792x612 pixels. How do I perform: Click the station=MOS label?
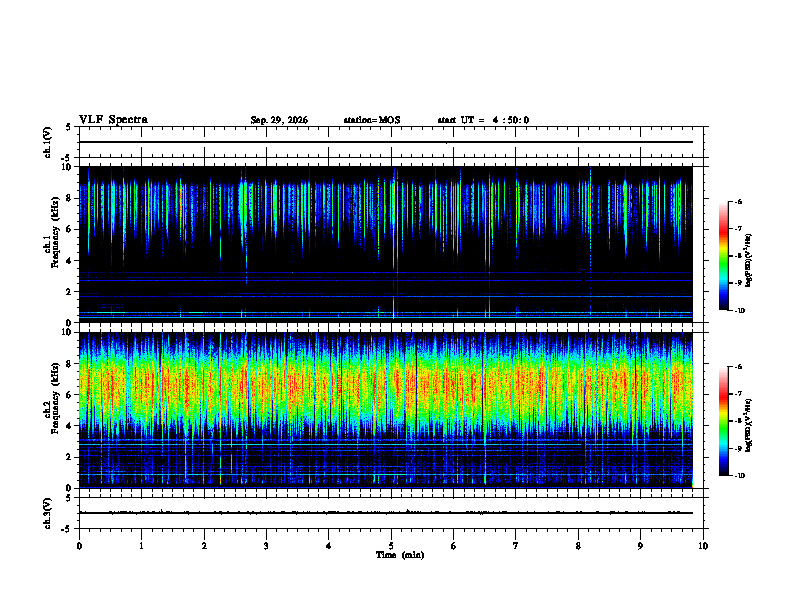coord(372,120)
